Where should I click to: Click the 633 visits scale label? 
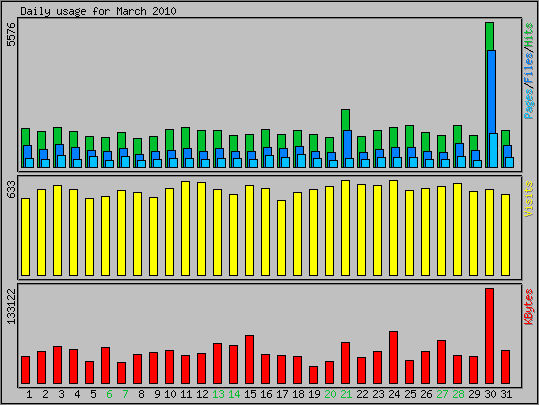point(11,189)
